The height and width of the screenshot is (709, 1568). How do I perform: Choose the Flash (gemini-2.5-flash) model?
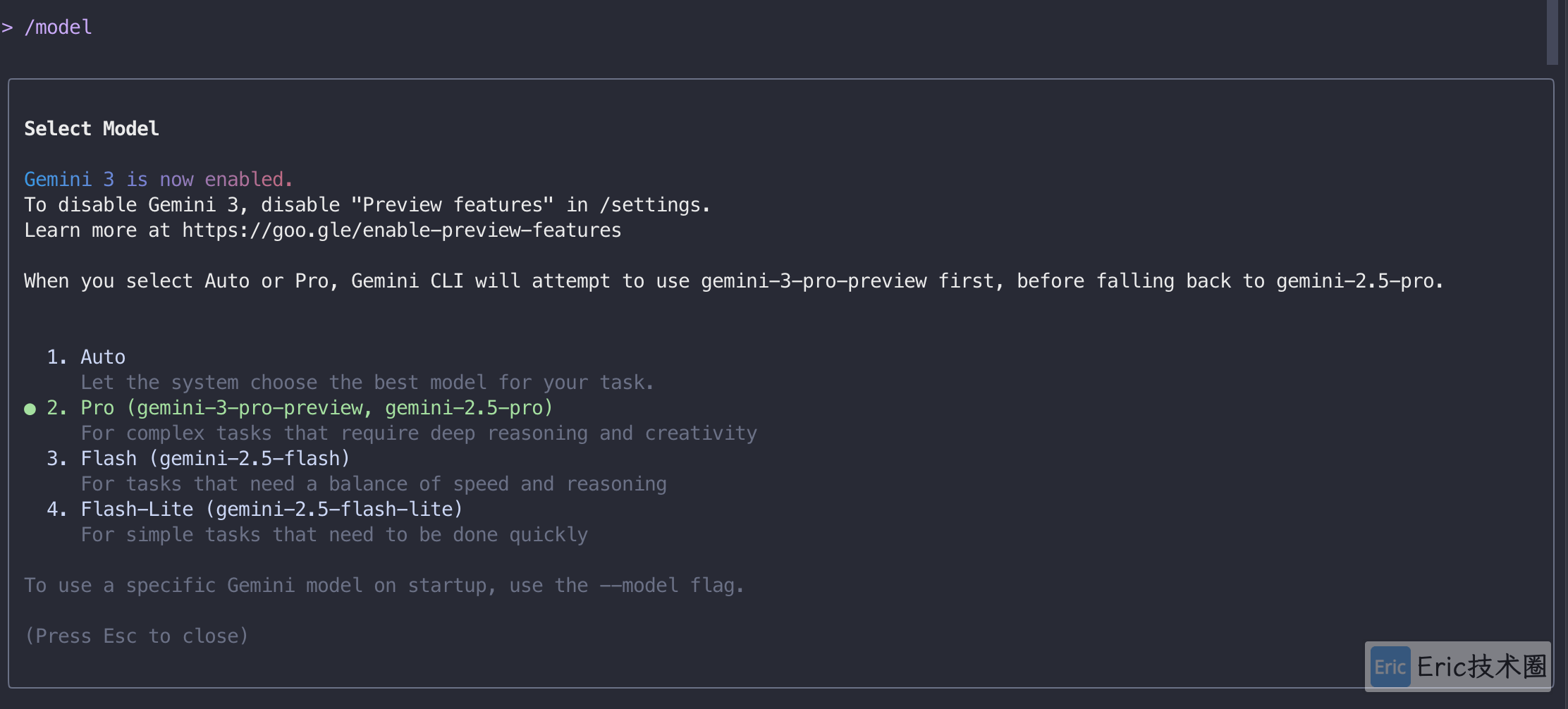click(214, 459)
